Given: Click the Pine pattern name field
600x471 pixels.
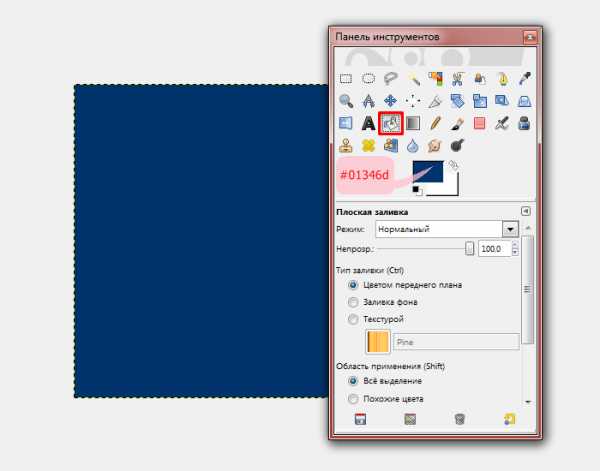Looking at the screenshot, I should tap(456, 342).
